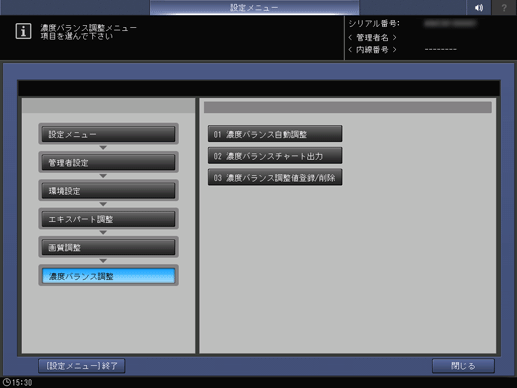Click 閉じる button
The height and width of the screenshot is (388, 517).
(463, 366)
